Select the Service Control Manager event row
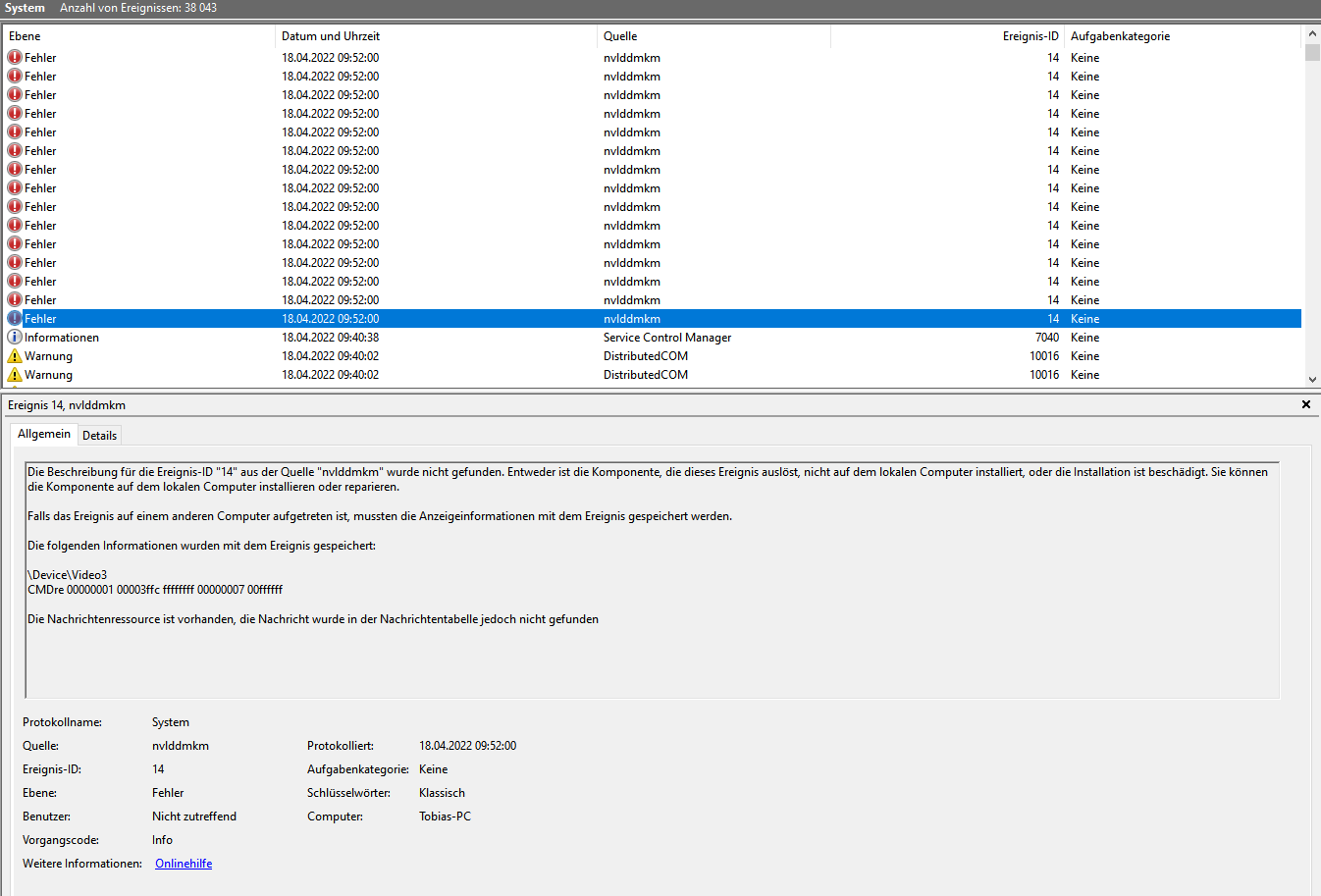Screen dimensions: 1321x896 pos(667,338)
